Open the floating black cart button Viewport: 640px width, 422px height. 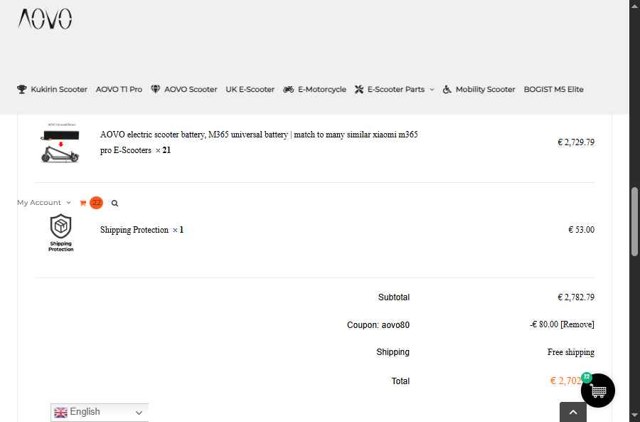(x=598, y=391)
